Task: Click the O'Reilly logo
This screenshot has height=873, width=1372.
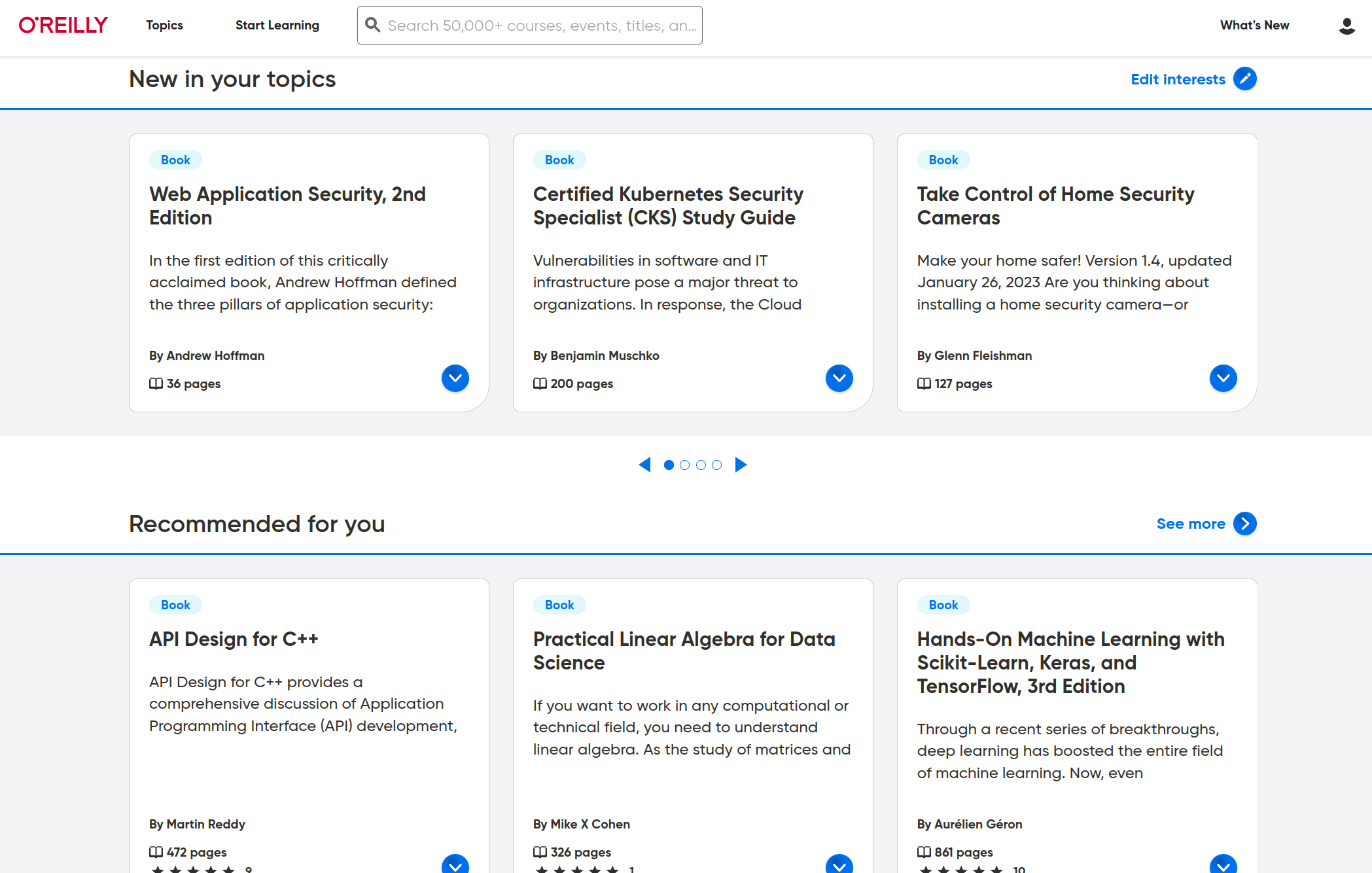Action: coord(63,25)
